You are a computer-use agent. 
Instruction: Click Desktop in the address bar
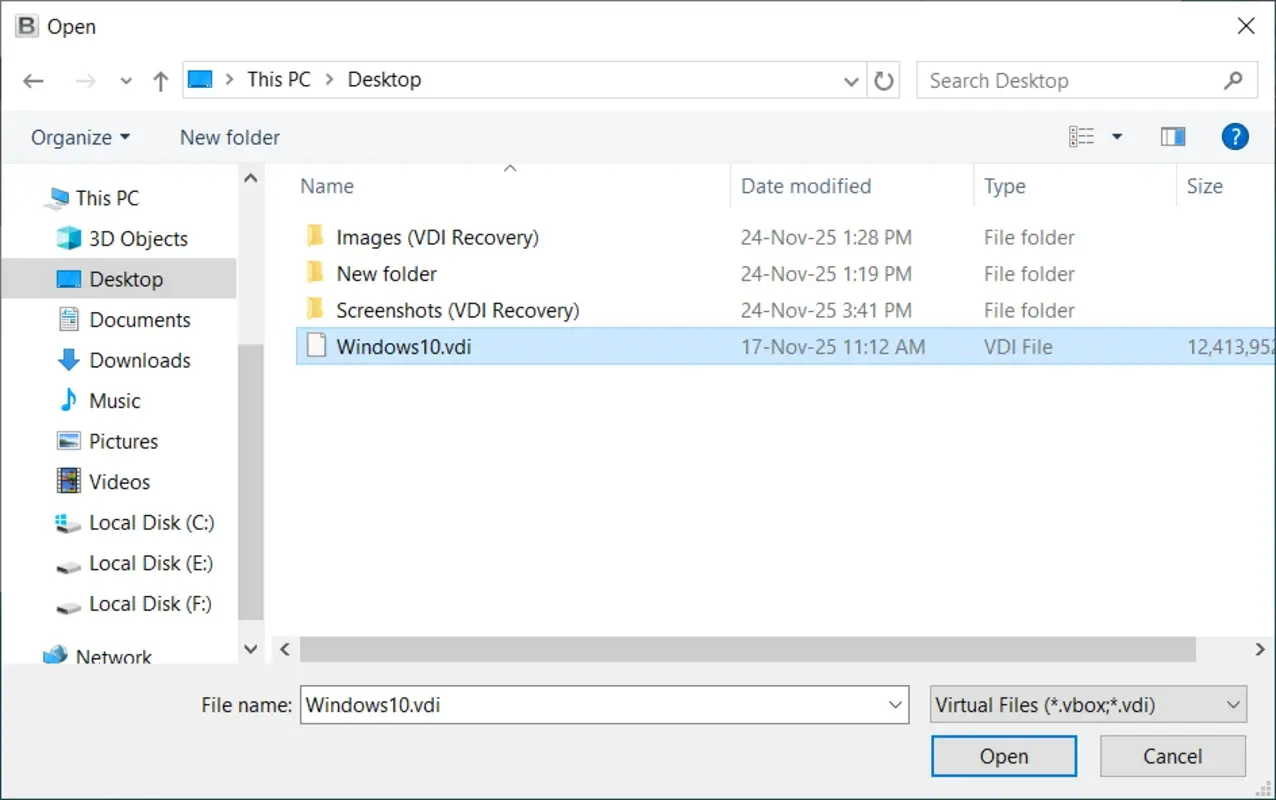click(385, 79)
